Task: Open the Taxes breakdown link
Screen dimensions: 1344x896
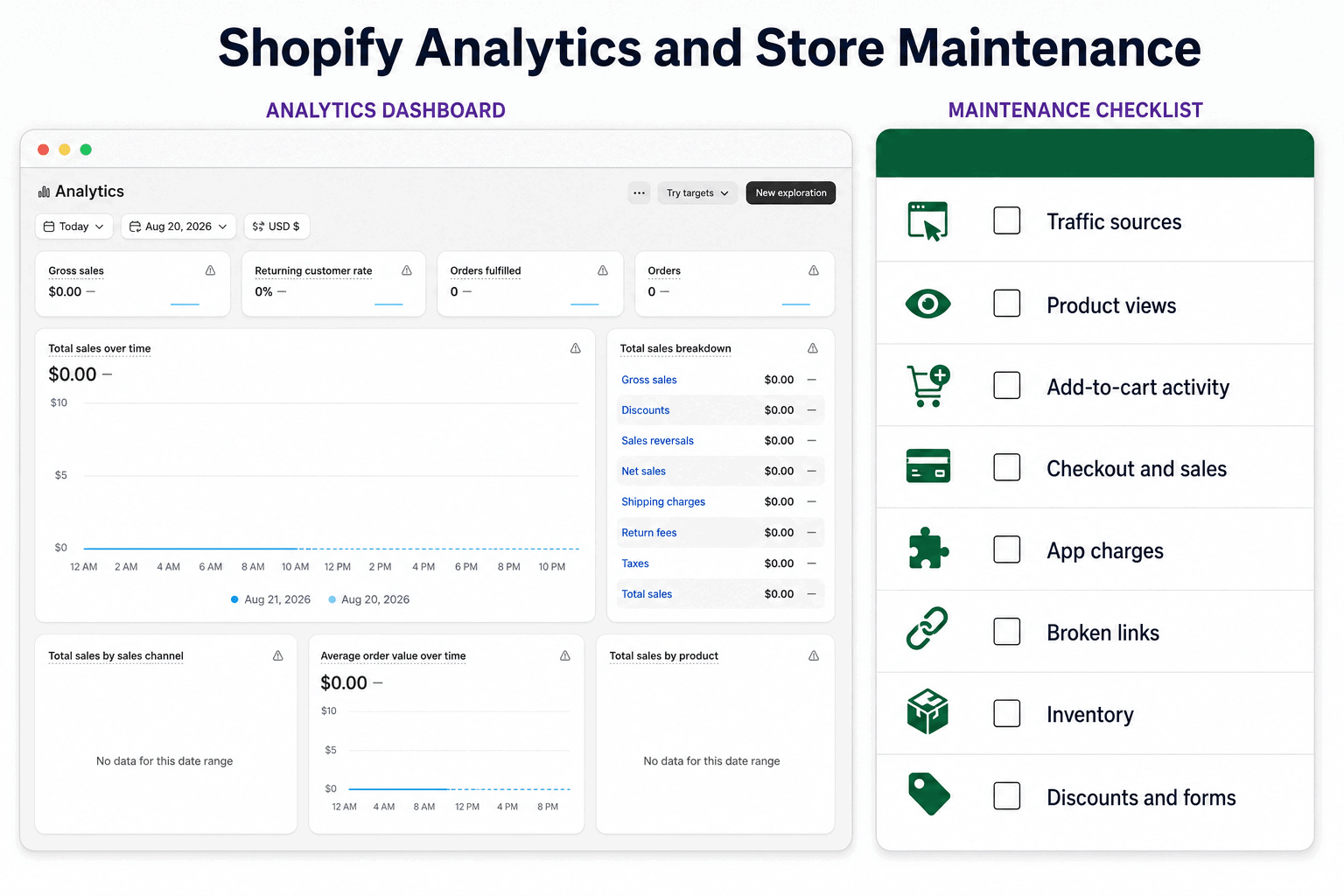Action: point(635,563)
